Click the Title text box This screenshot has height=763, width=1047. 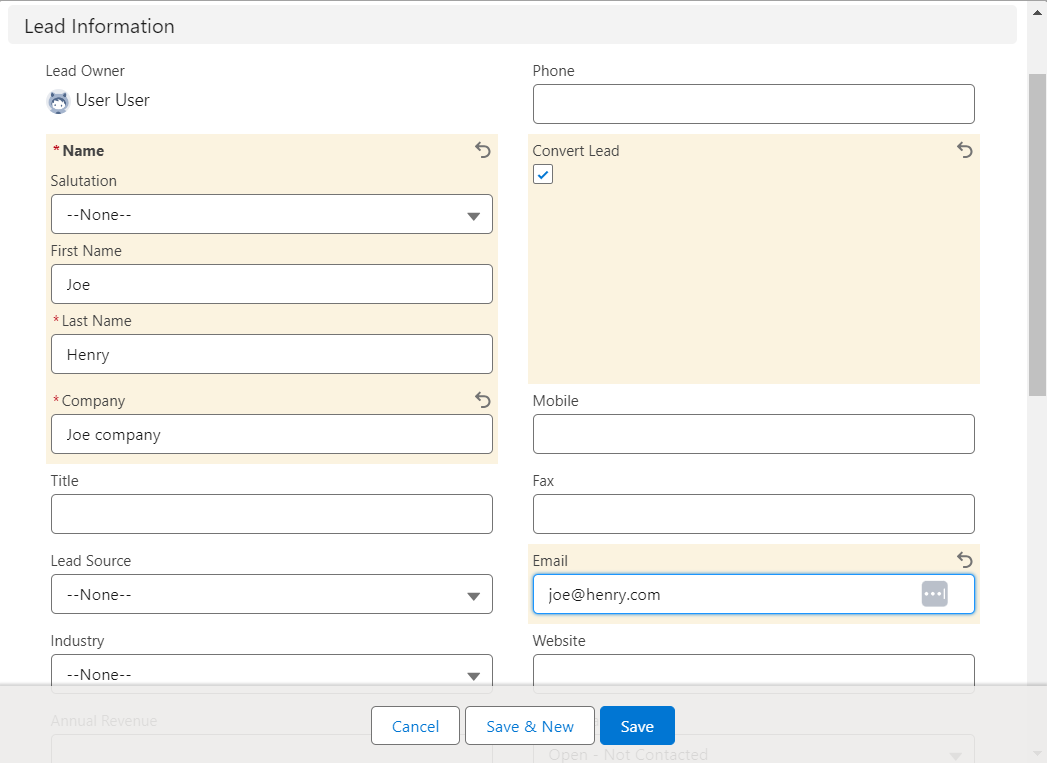click(271, 514)
